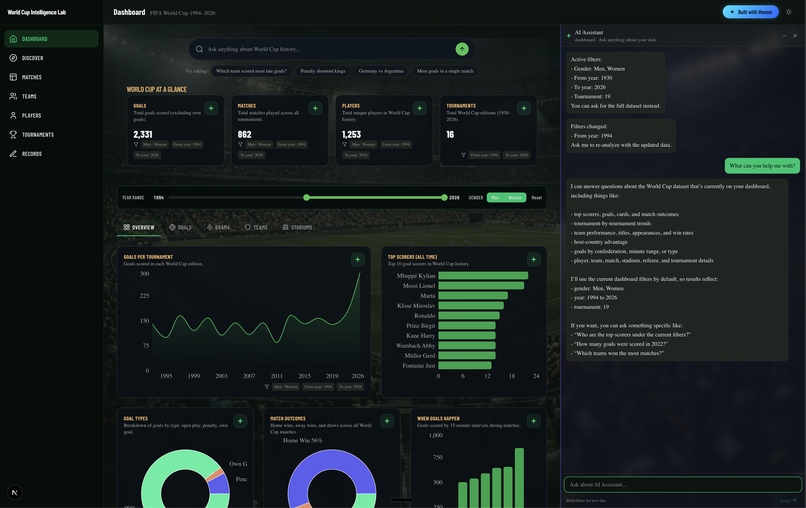Click filter funnel icon on Players card

coord(344,144)
